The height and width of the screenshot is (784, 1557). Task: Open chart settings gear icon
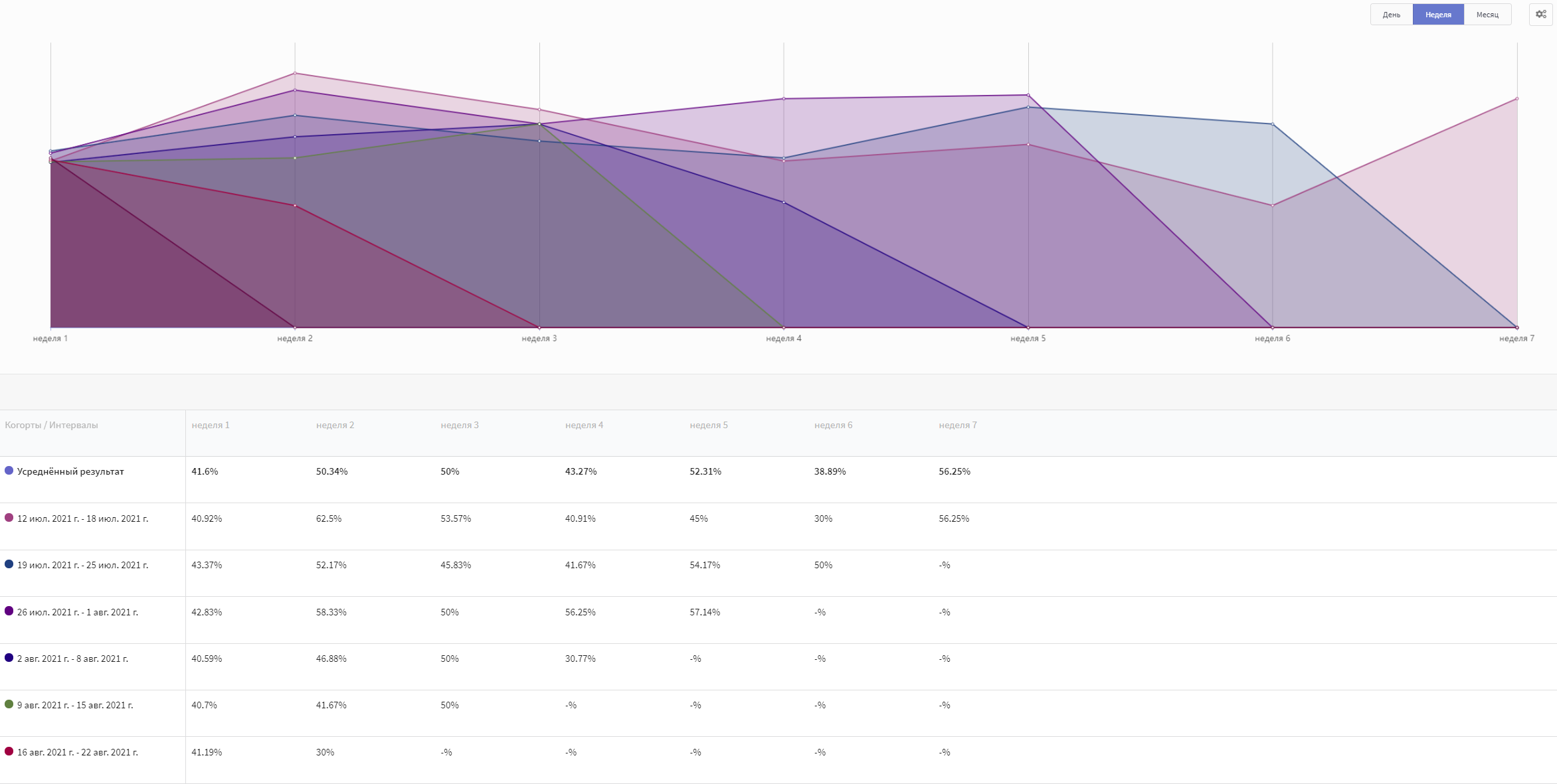pyautogui.click(x=1540, y=14)
